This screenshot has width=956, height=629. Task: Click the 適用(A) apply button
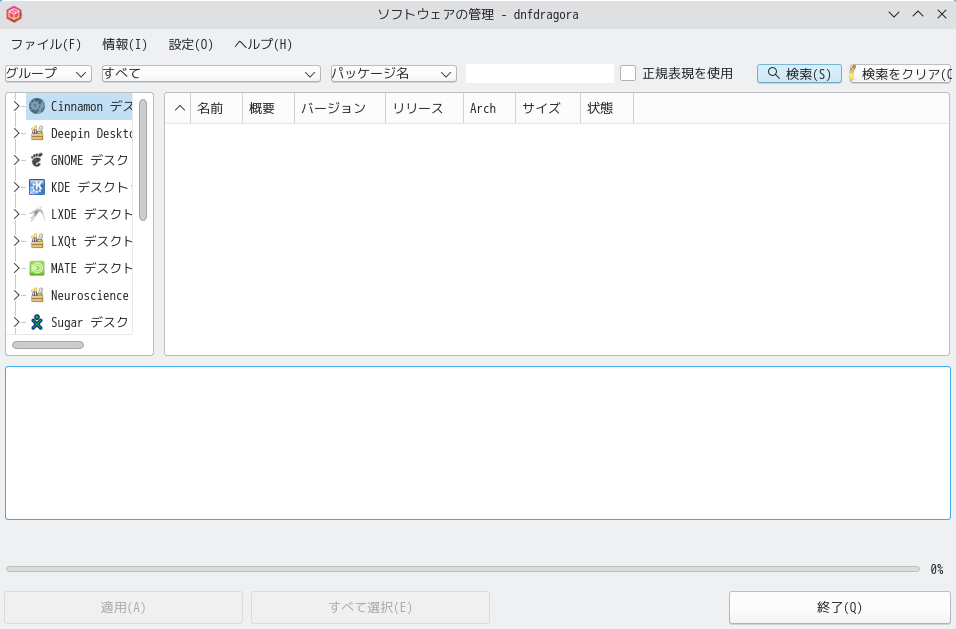pyautogui.click(x=123, y=607)
